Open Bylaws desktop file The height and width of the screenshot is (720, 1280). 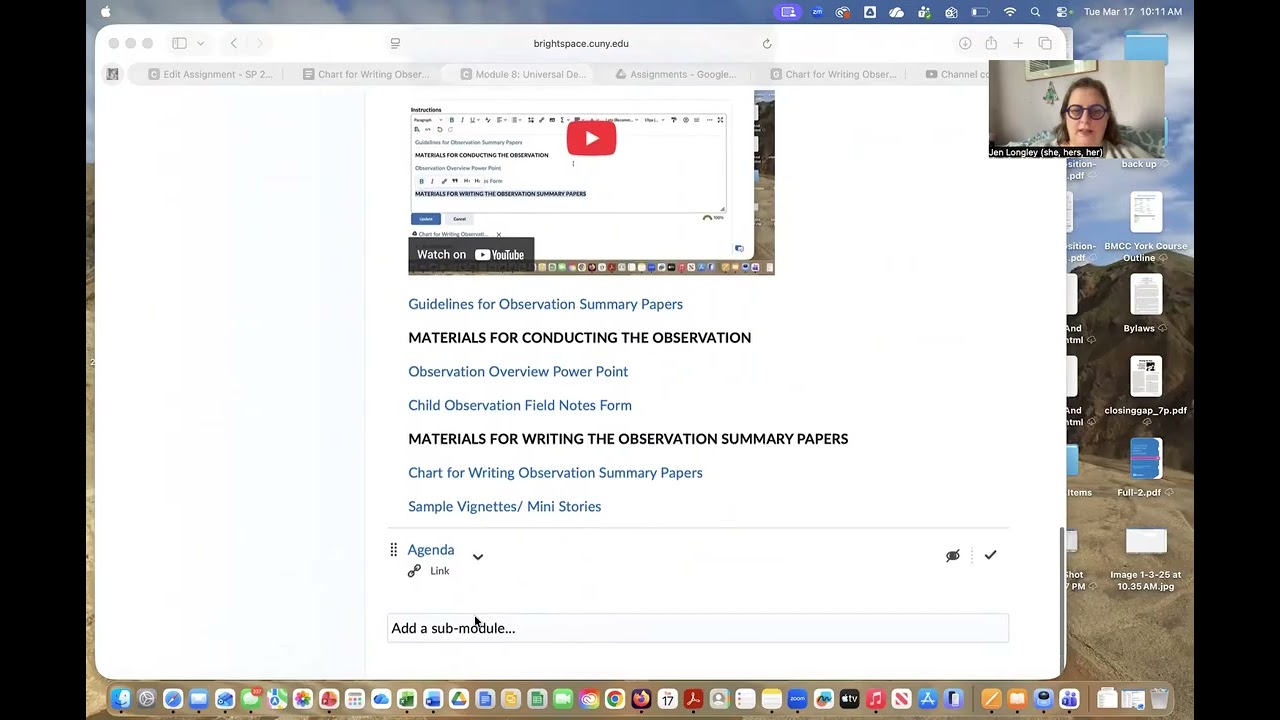click(x=1146, y=303)
